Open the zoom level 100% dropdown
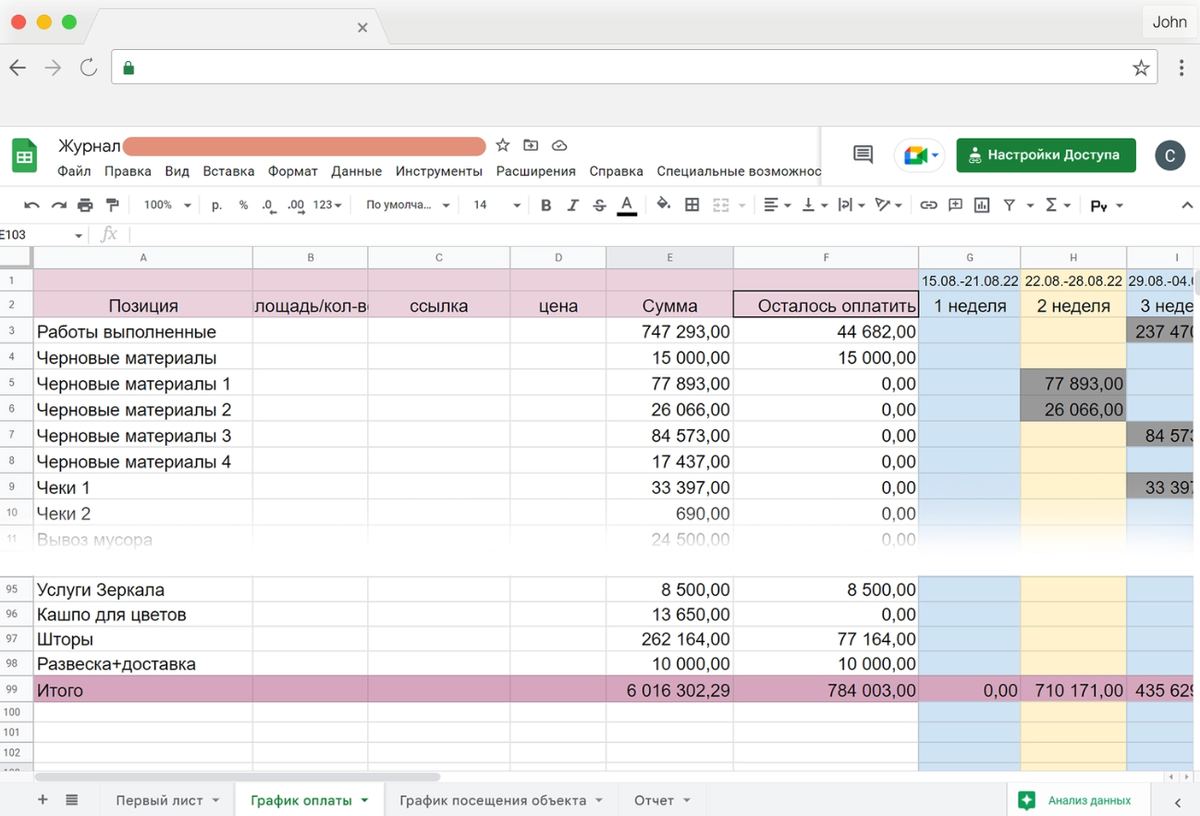1200x816 pixels. [167, 205]
